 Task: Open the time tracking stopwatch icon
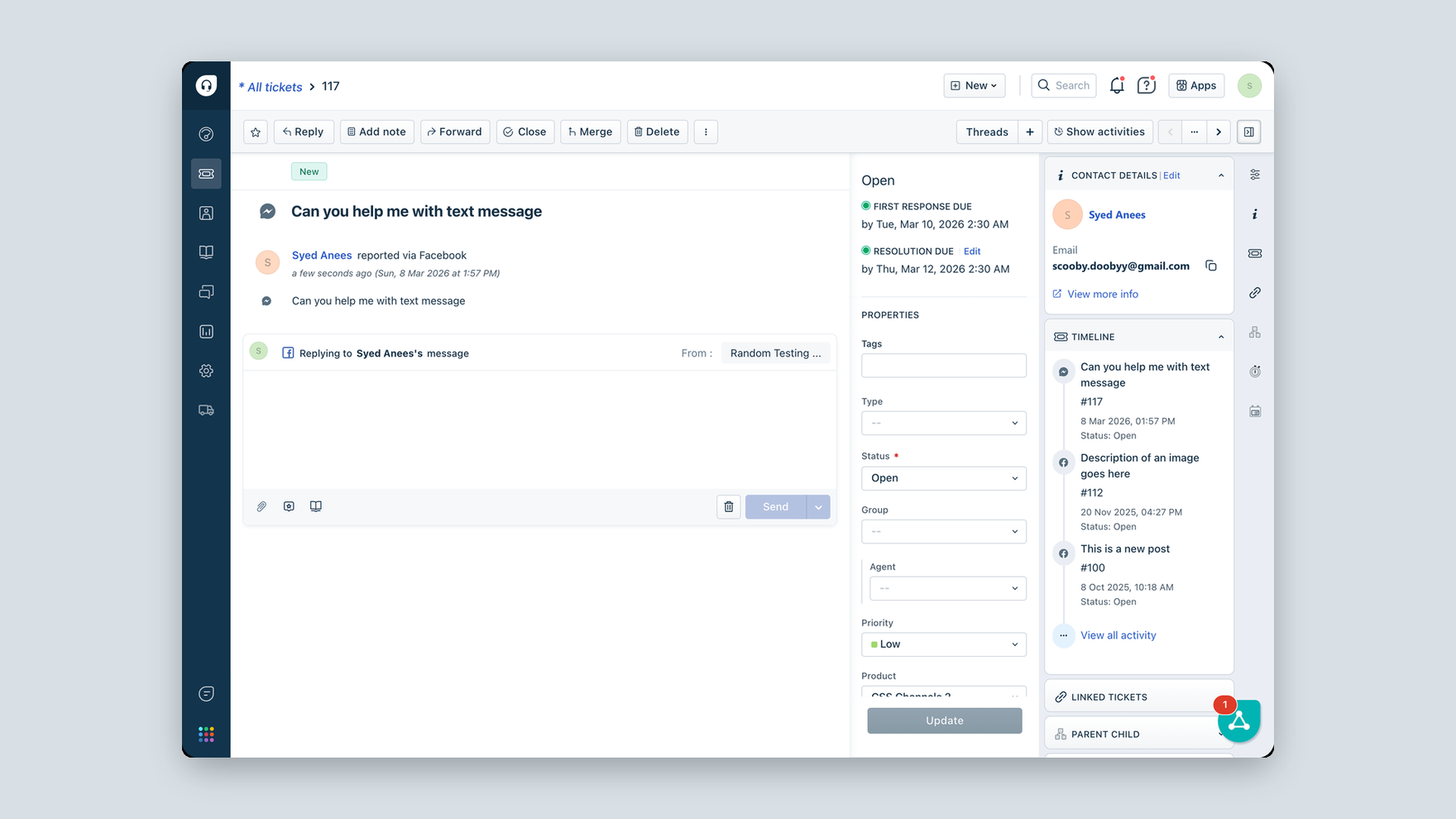click(1255, 371)
